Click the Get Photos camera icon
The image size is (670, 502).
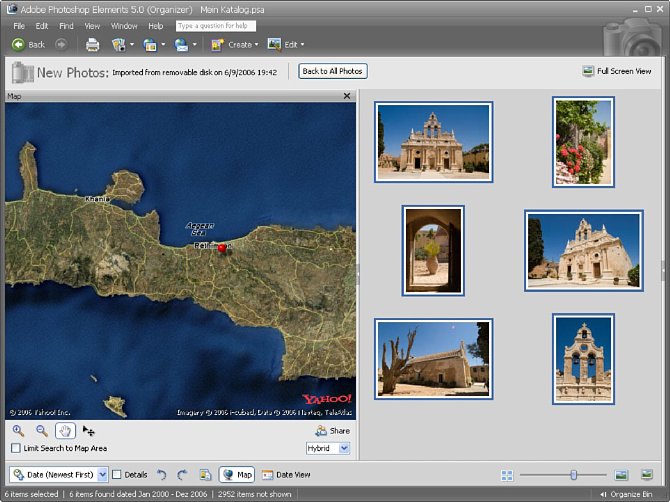tap(118, 44)
